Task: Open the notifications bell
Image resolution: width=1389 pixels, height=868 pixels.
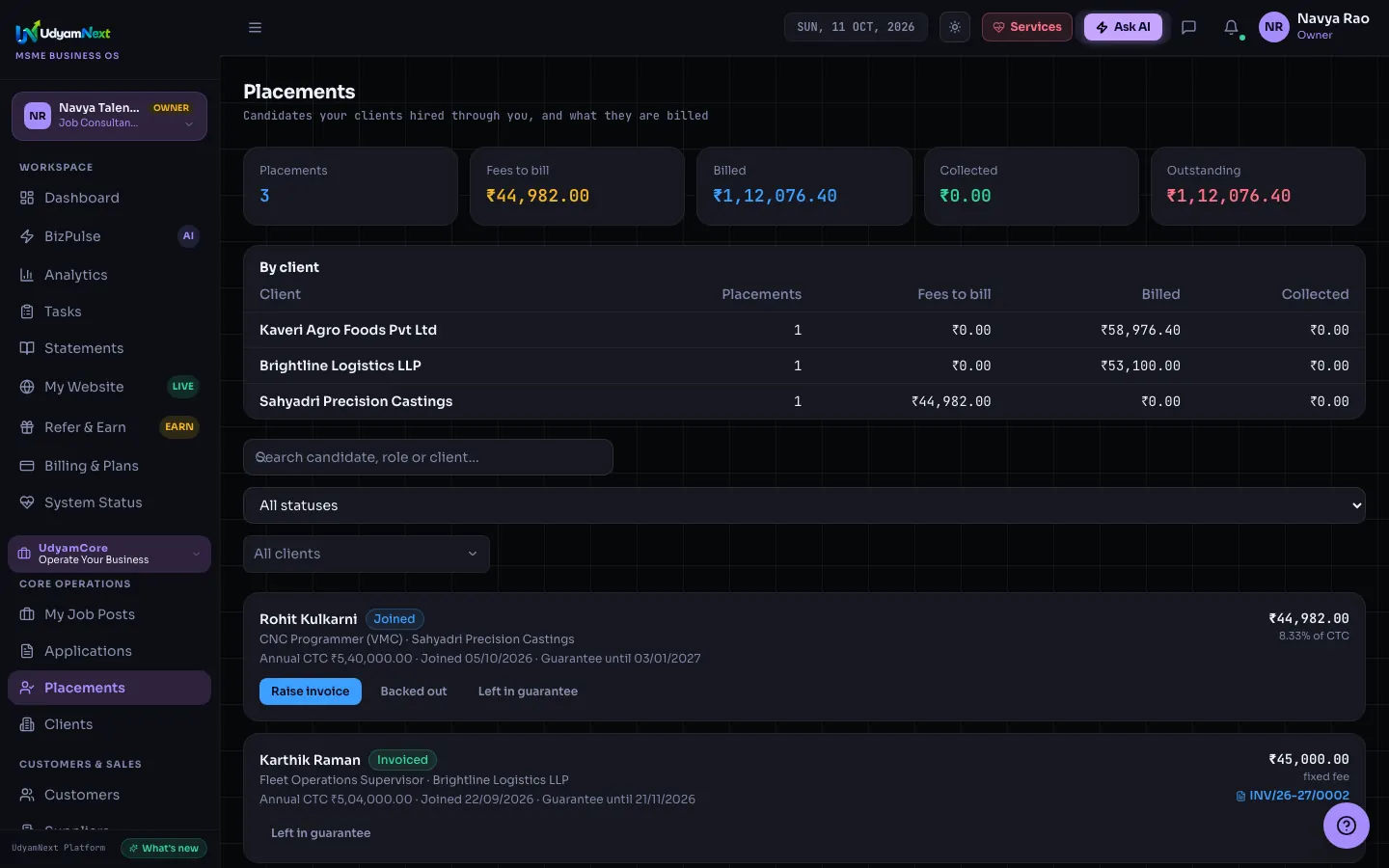Action: click(1231, 27)
